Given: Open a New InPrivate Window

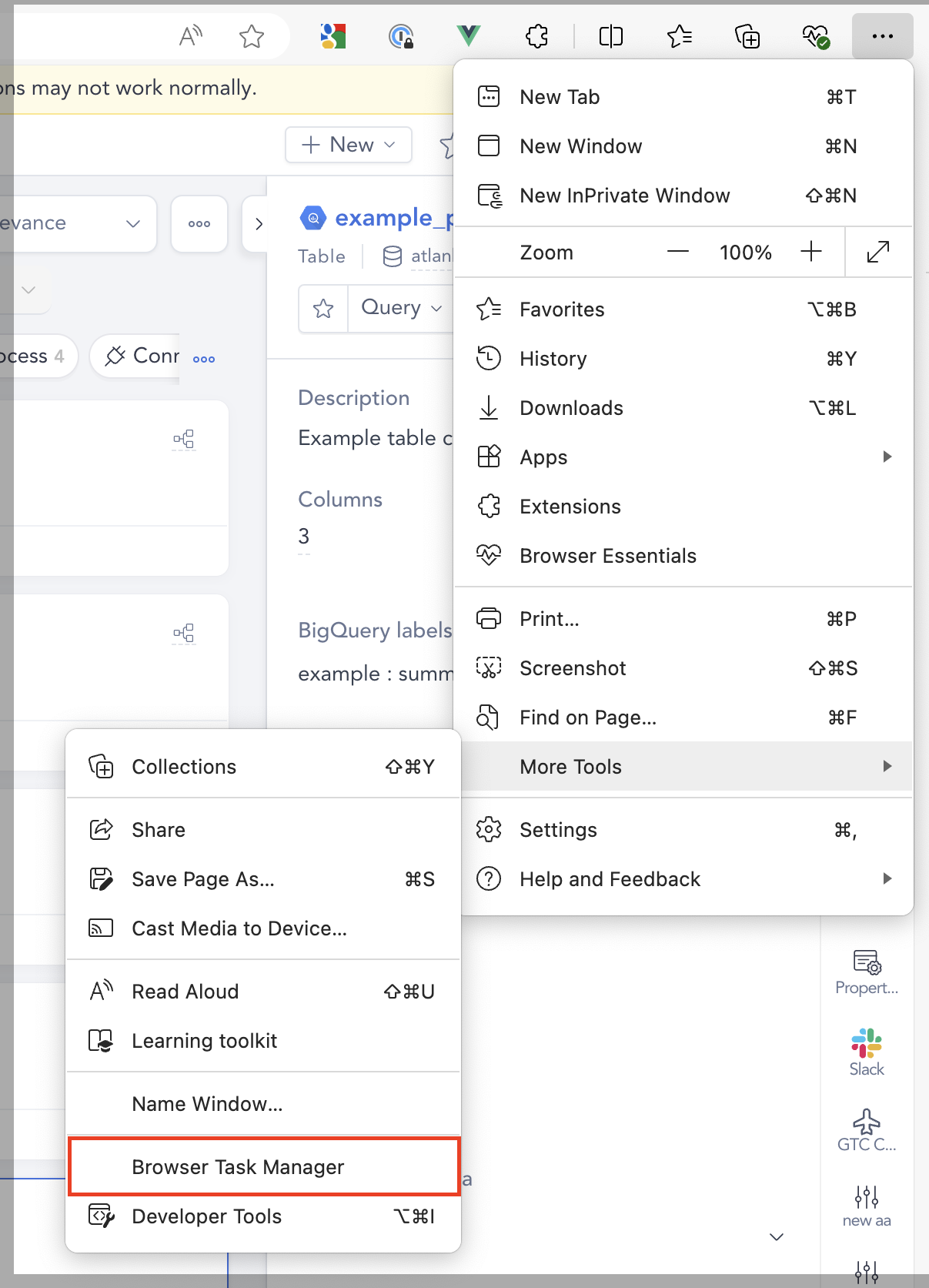Looking at the screenshot, I should coord(683,196).
